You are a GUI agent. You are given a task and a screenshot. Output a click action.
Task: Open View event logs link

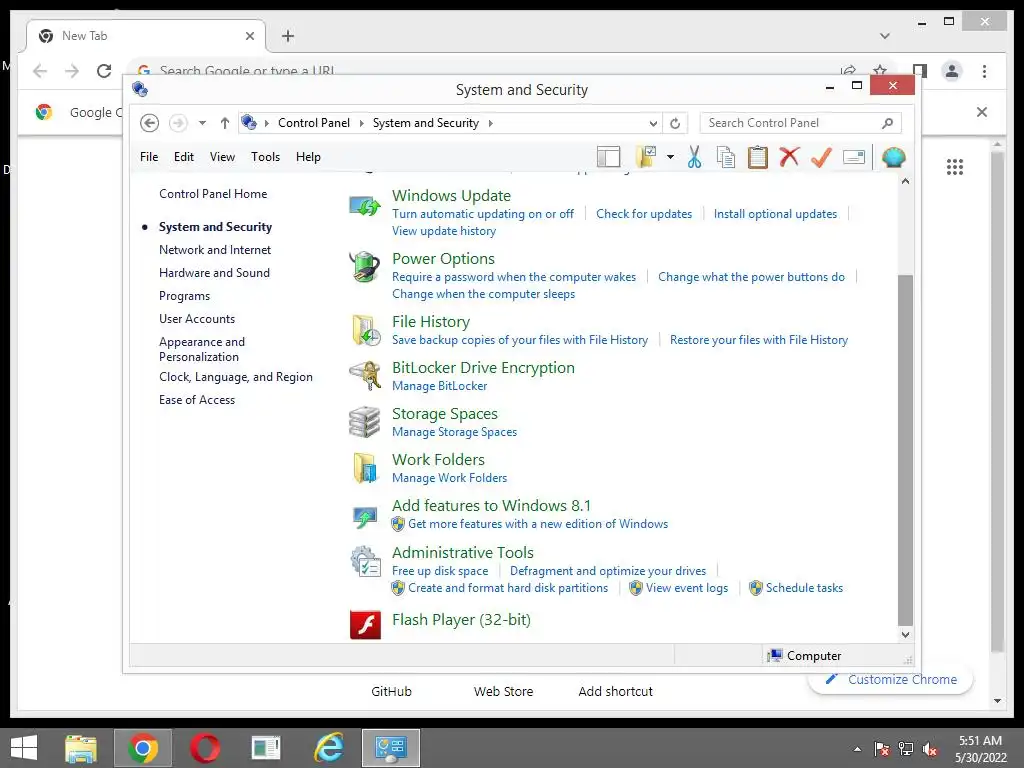[x=686, y=588]
